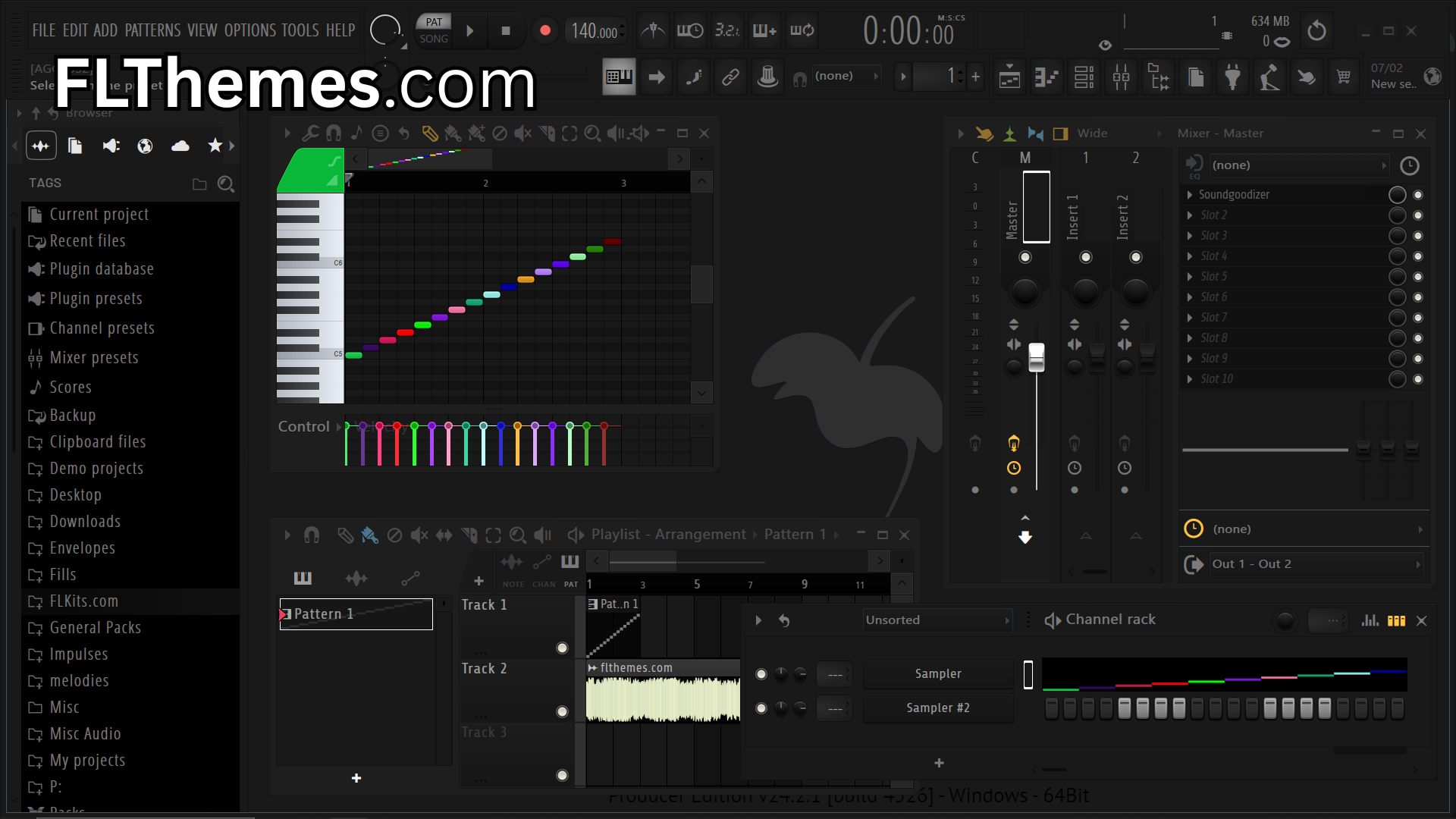Select Pattern 1 in the Playlist picker
Screen dimensions: 1456x819
[x=356, y=614]
